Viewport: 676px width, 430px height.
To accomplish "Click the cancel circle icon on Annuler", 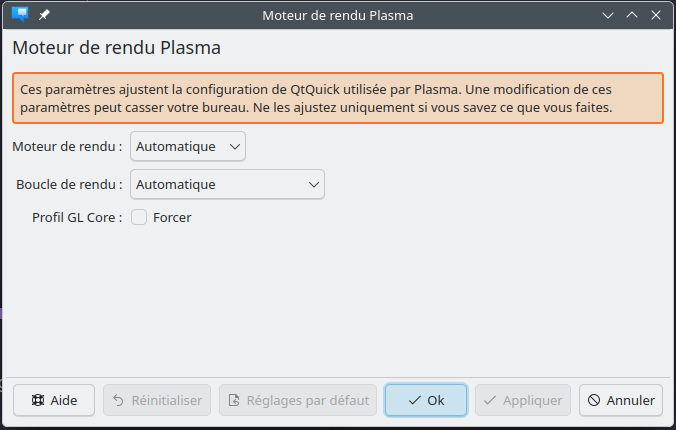I will click(x=594, y=400).
